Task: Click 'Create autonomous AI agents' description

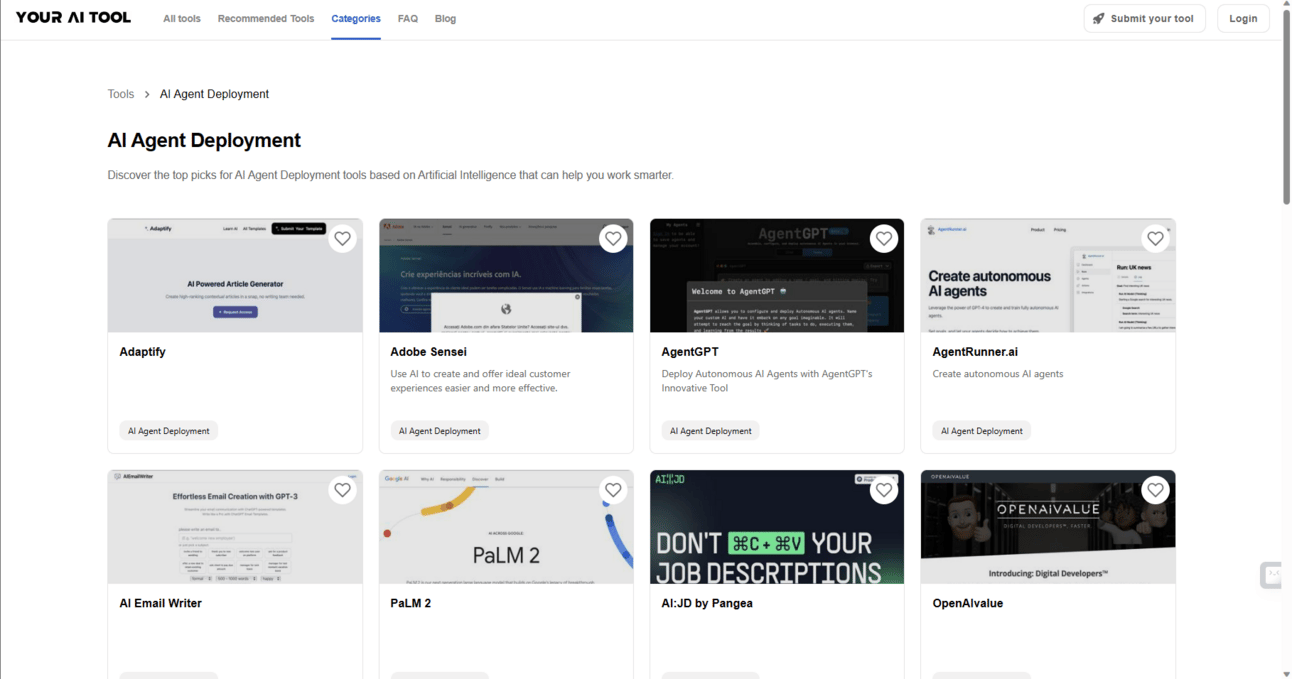Action: pyautogui.click(x=998, y=374)
